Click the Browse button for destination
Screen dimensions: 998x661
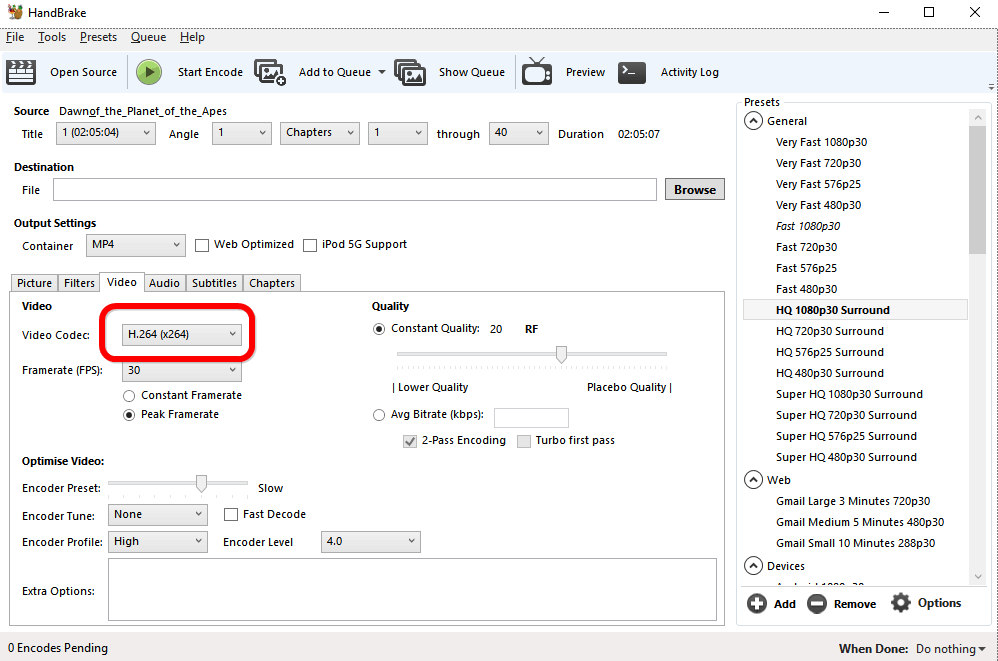point(695,189)
